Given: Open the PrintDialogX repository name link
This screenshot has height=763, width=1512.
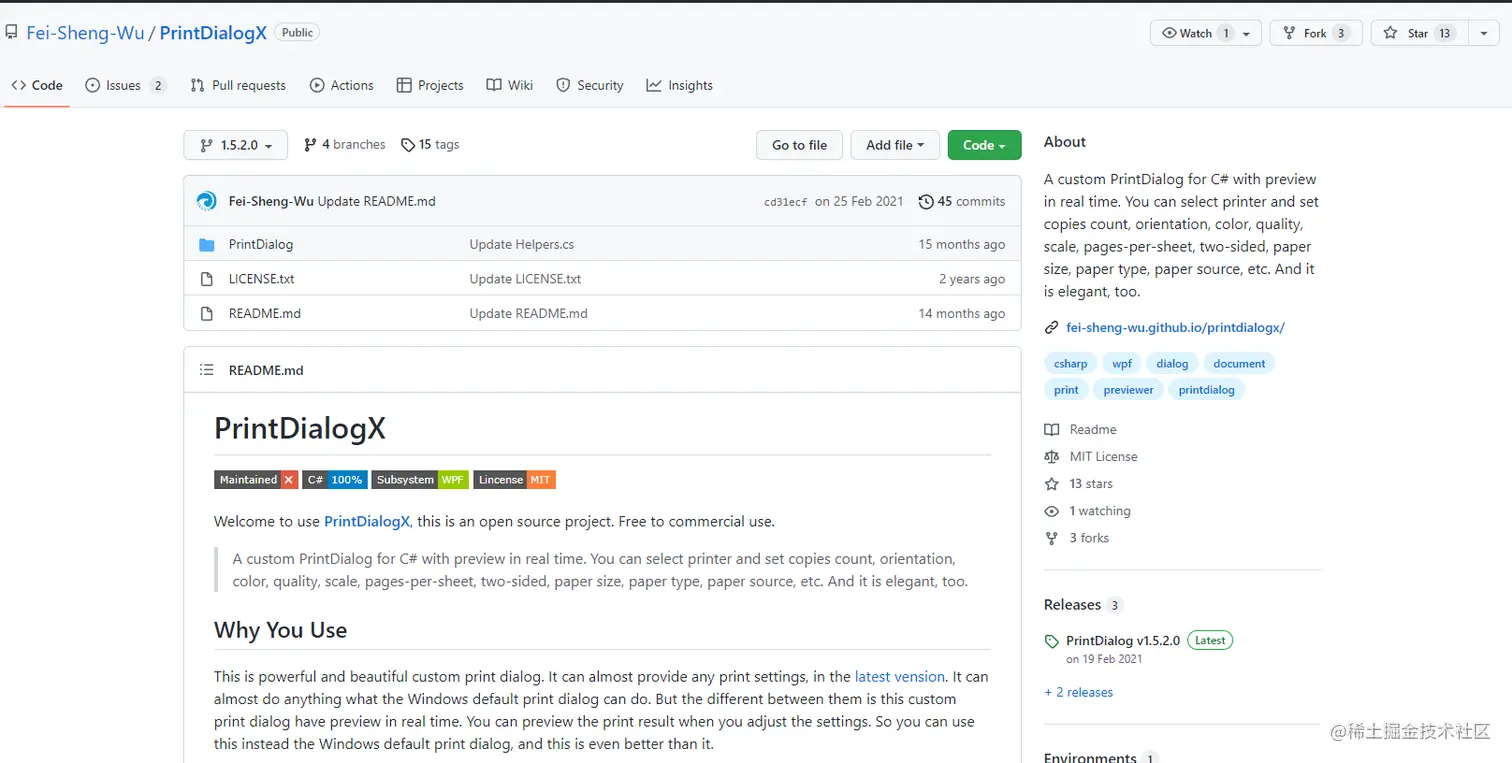Looking at the screenshot, I should [x=213, y=33].
